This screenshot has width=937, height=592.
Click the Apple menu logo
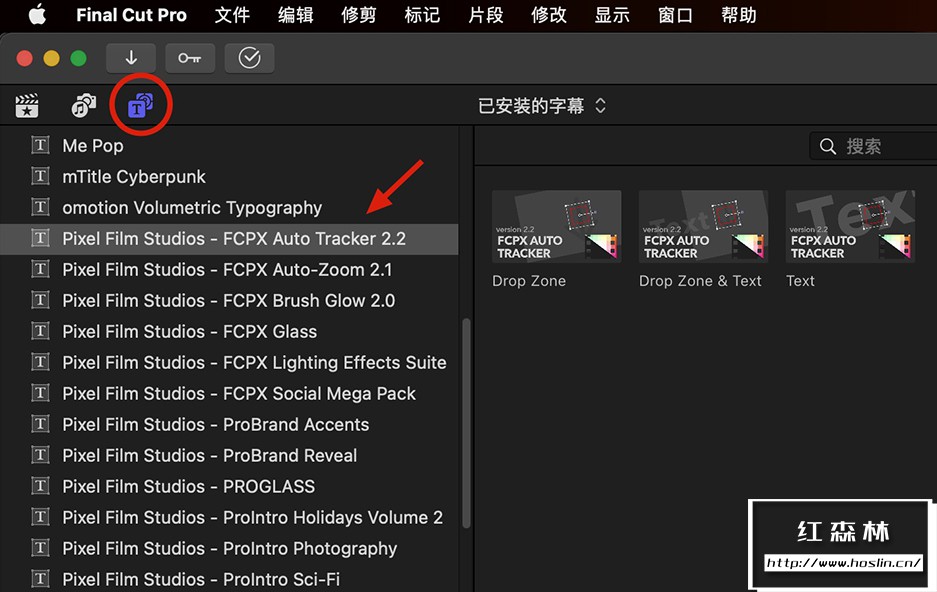37,15
